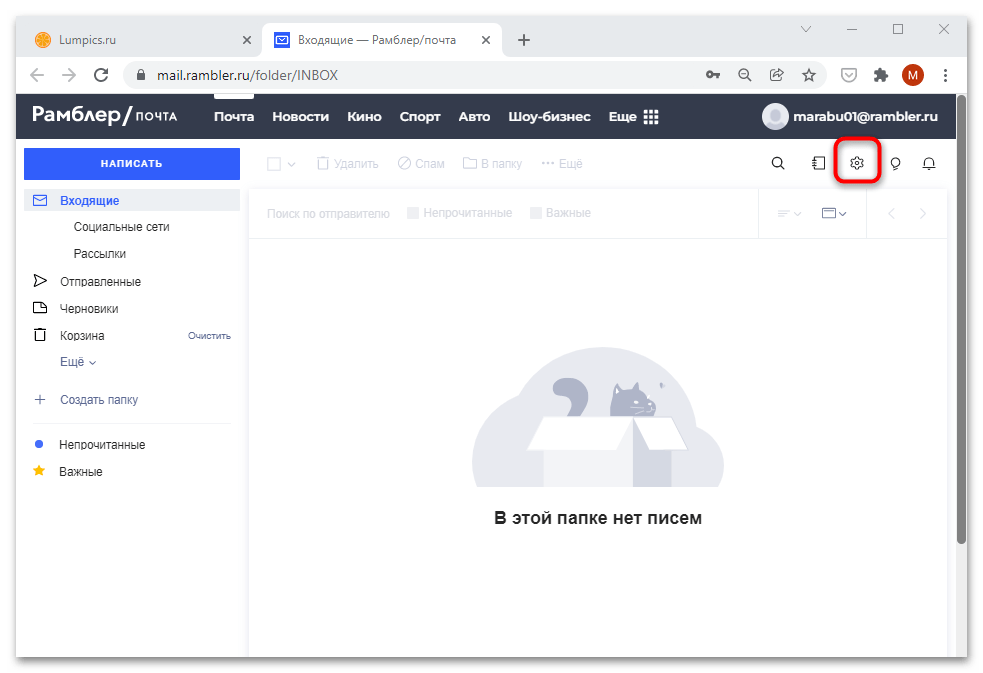Show Непрочитанные messages in sidebar

102,445
